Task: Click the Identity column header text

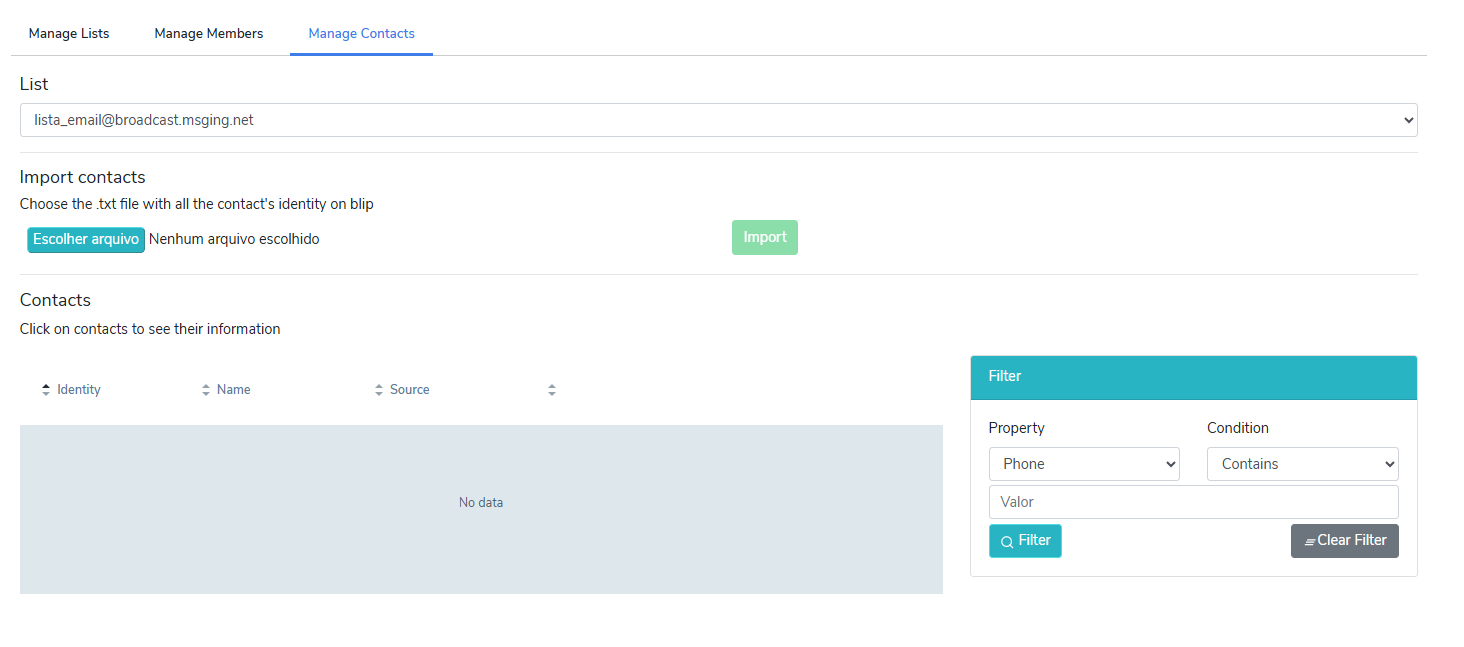Action: [x=79, y=390]
